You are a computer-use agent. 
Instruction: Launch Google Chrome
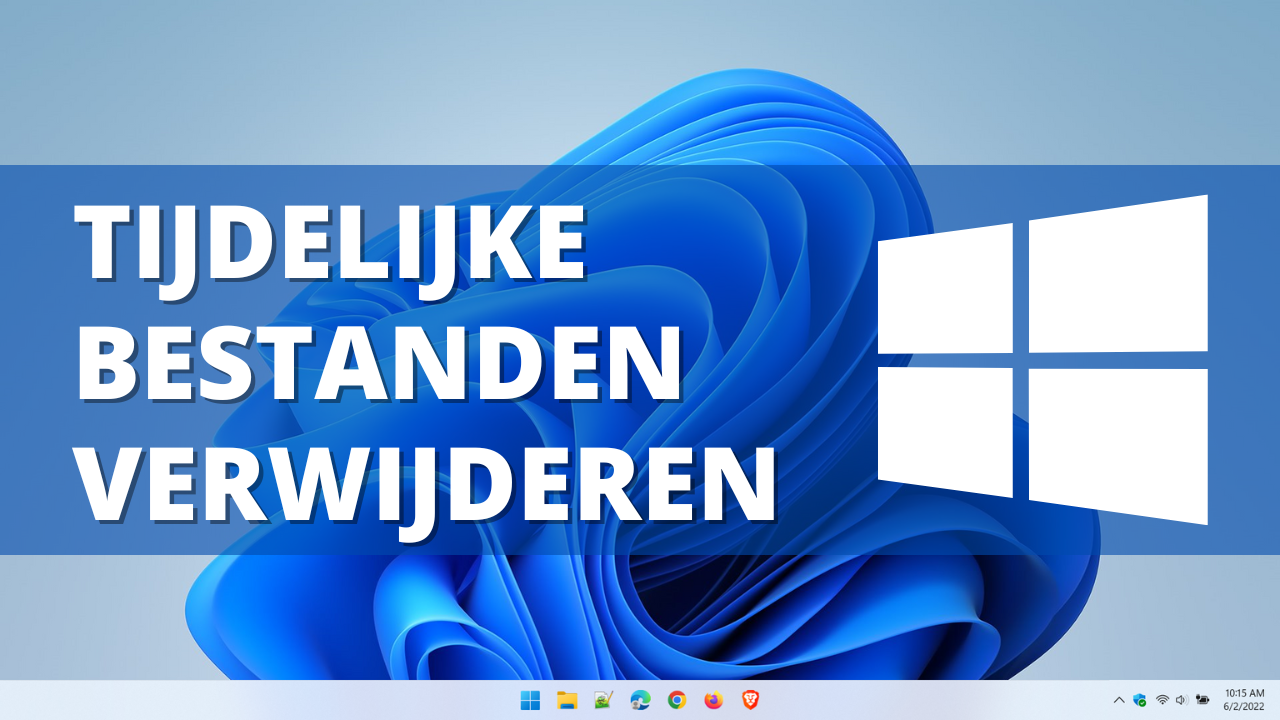[675, 702]
